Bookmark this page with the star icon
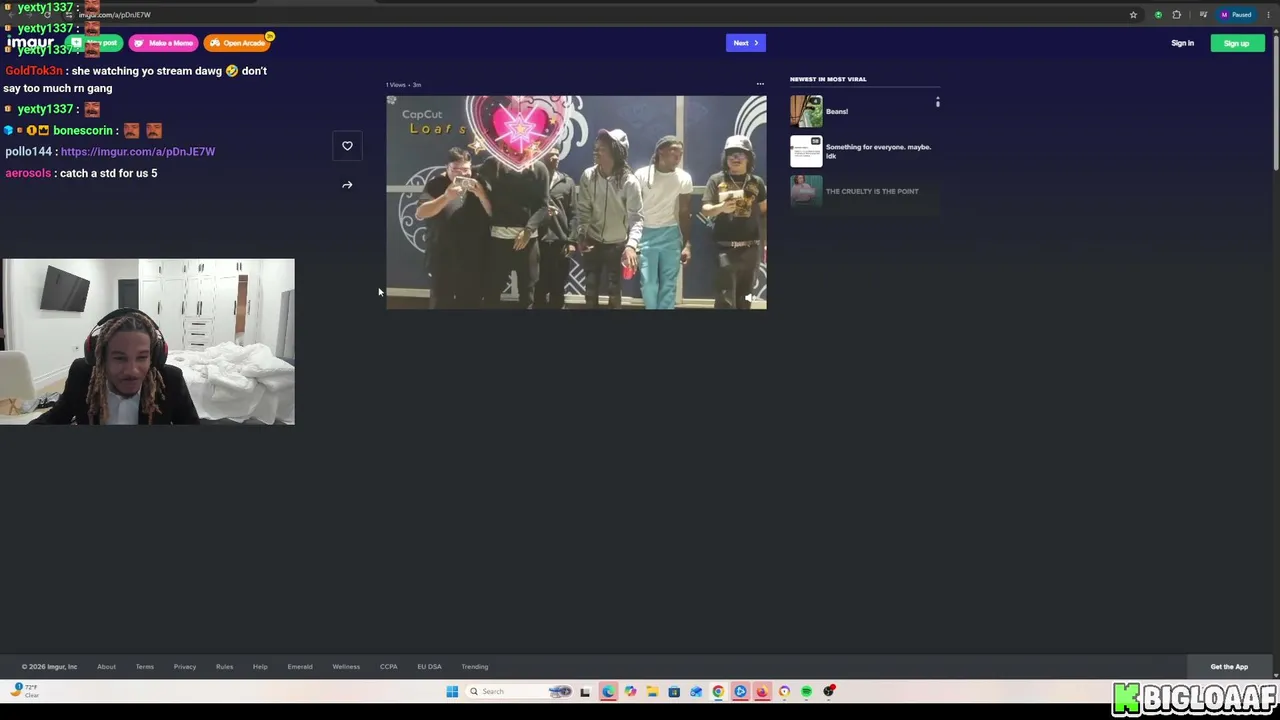 [1133, 15]
